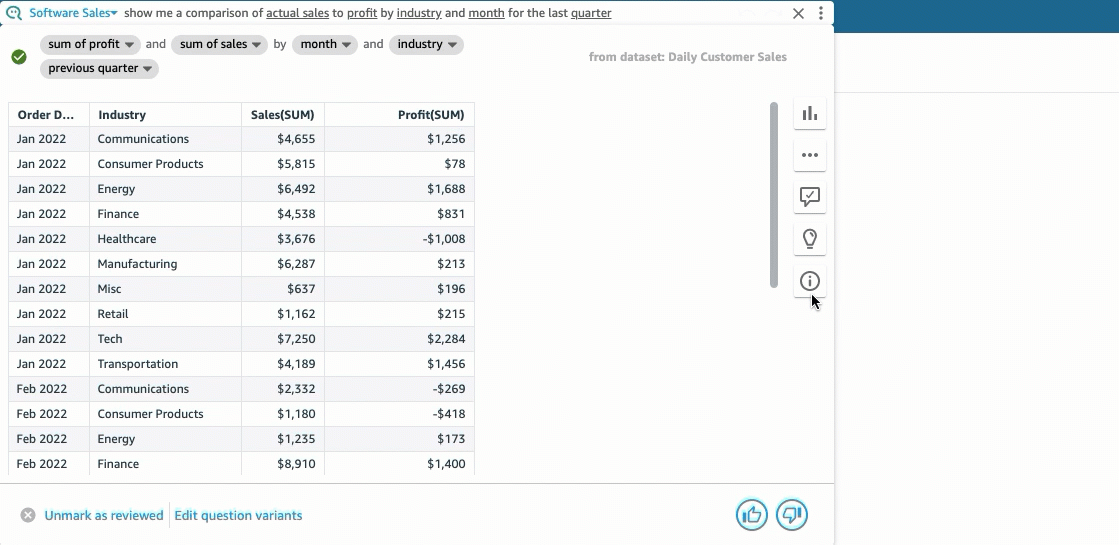1119x545 pixels.
Task: Expand the previous quarter pill dropdown
Action: [99, 68]
